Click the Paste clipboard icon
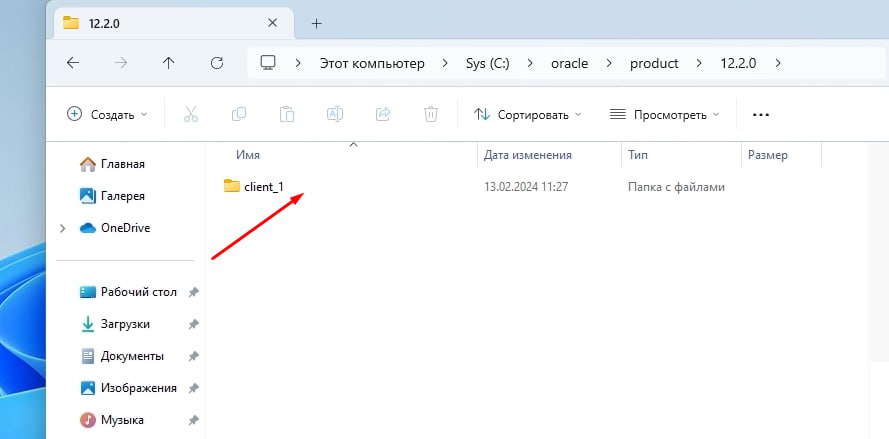Image resolution: width=889 pixels, height=439 pixels. click(x=287, y=115)
